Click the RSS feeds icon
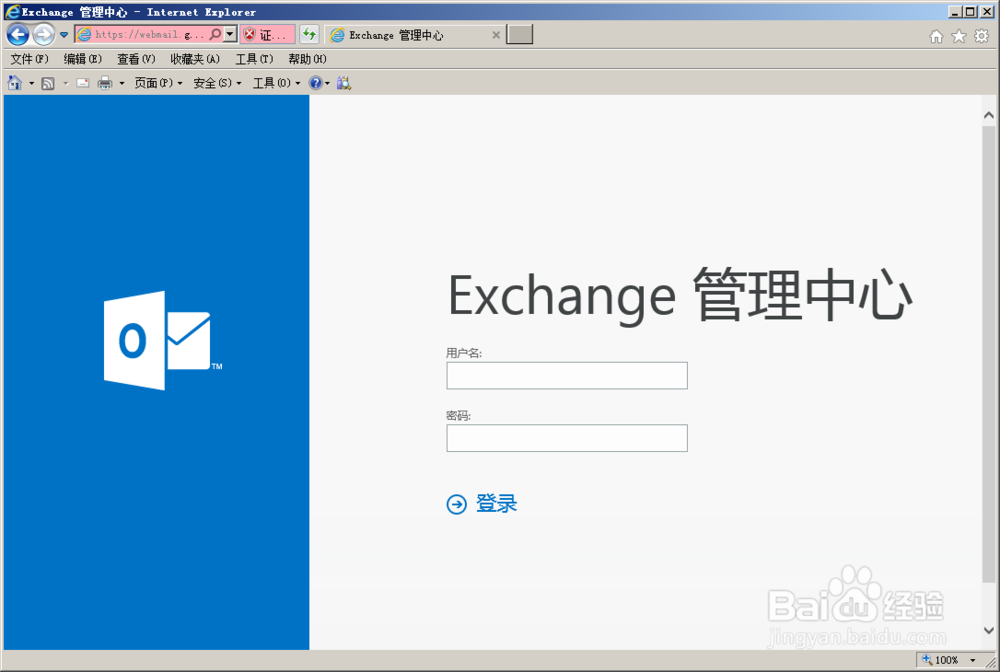The width and height of the screenshot is (1000, 672). tap(48, 83)
